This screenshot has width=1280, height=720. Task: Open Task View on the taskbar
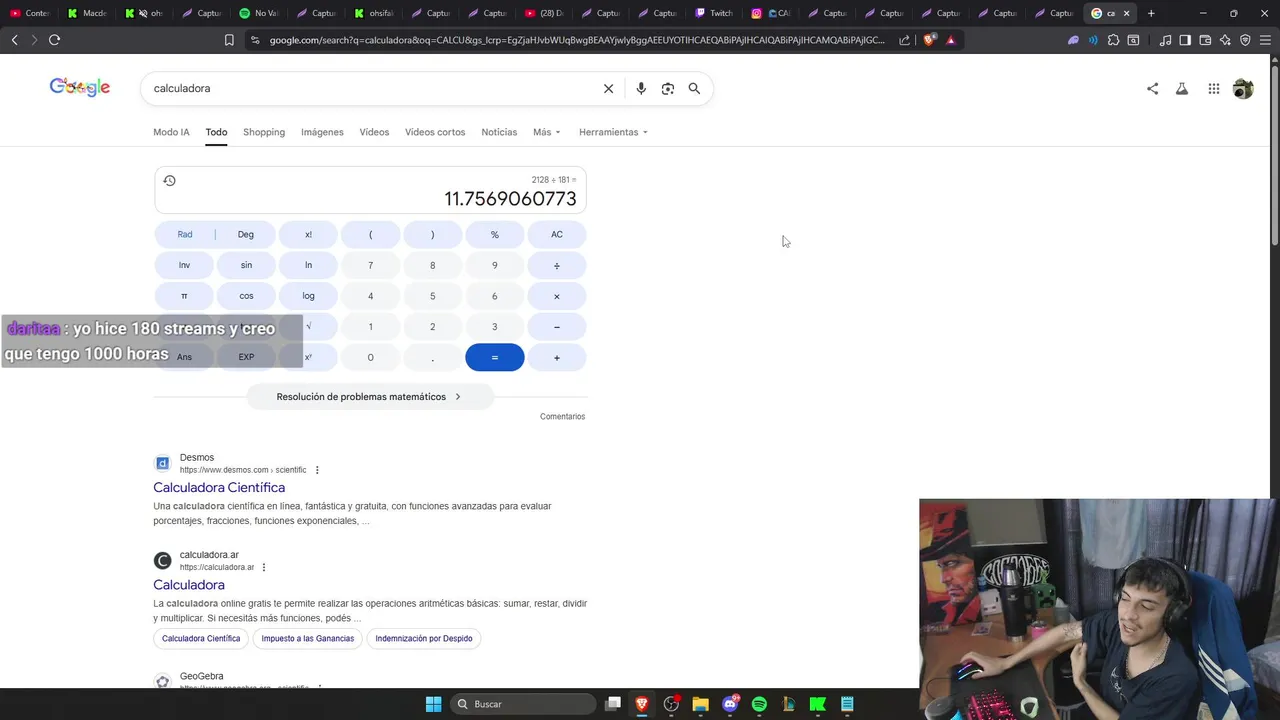[613, 704]
